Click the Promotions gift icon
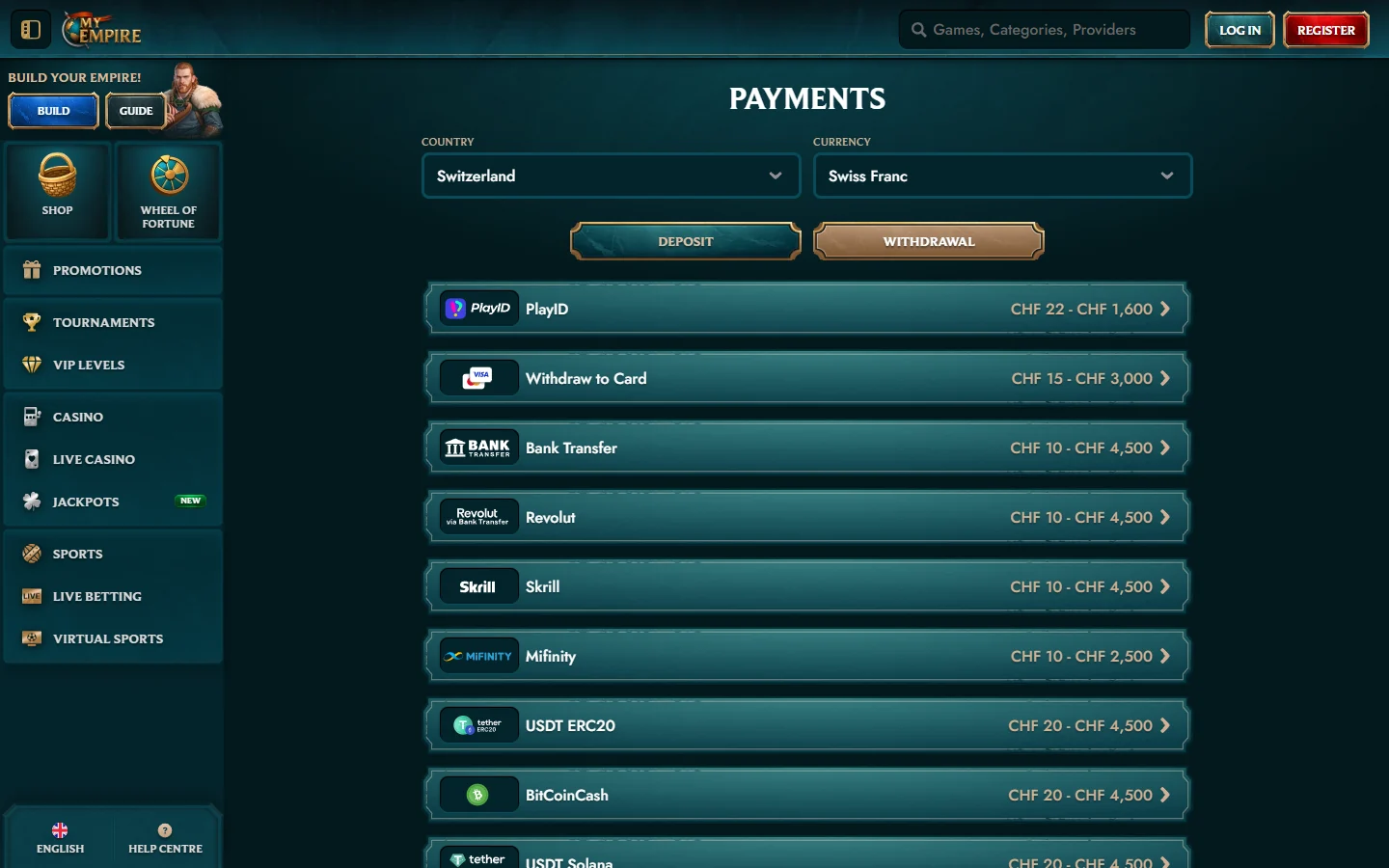 [32, 270]
